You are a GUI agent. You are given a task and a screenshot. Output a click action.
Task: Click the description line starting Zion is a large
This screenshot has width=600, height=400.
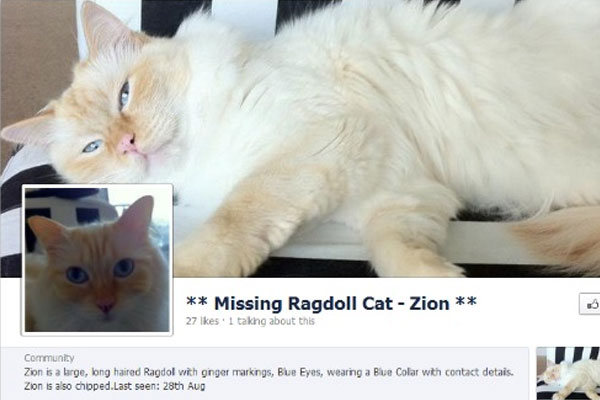269,372
